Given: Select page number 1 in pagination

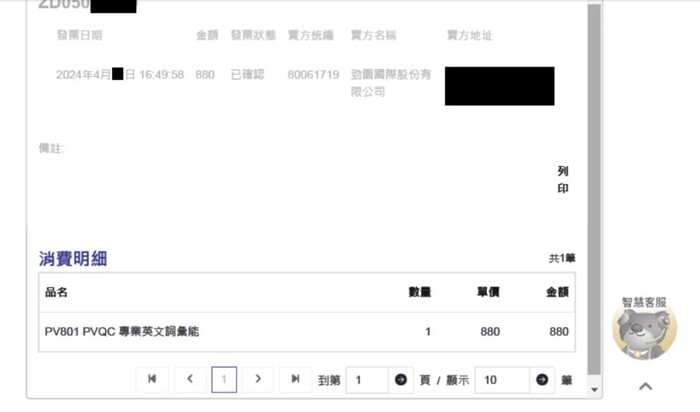Looking at the screenshot, I should (x=224, y=380).
